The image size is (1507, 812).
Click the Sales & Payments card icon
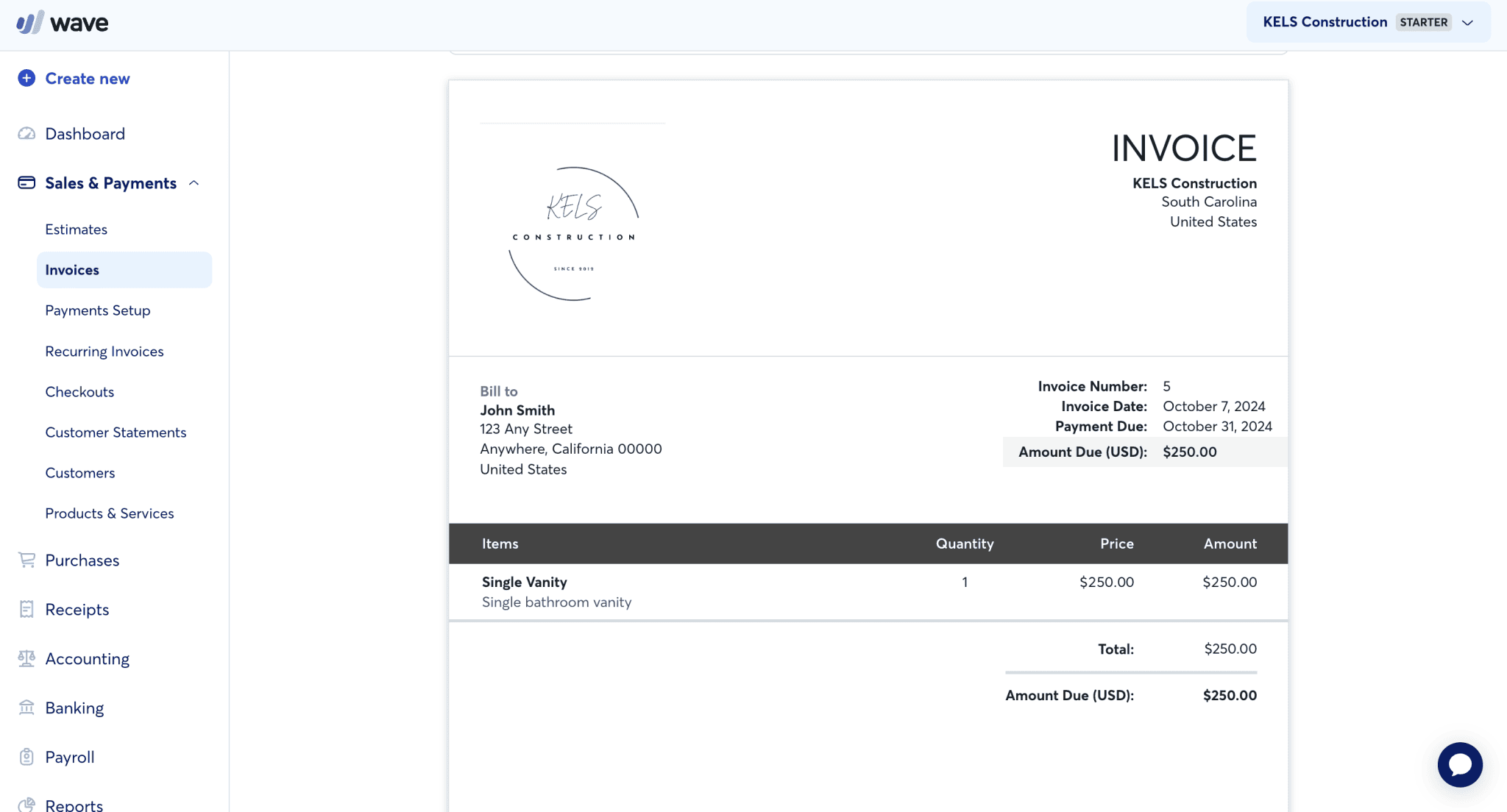26,182
